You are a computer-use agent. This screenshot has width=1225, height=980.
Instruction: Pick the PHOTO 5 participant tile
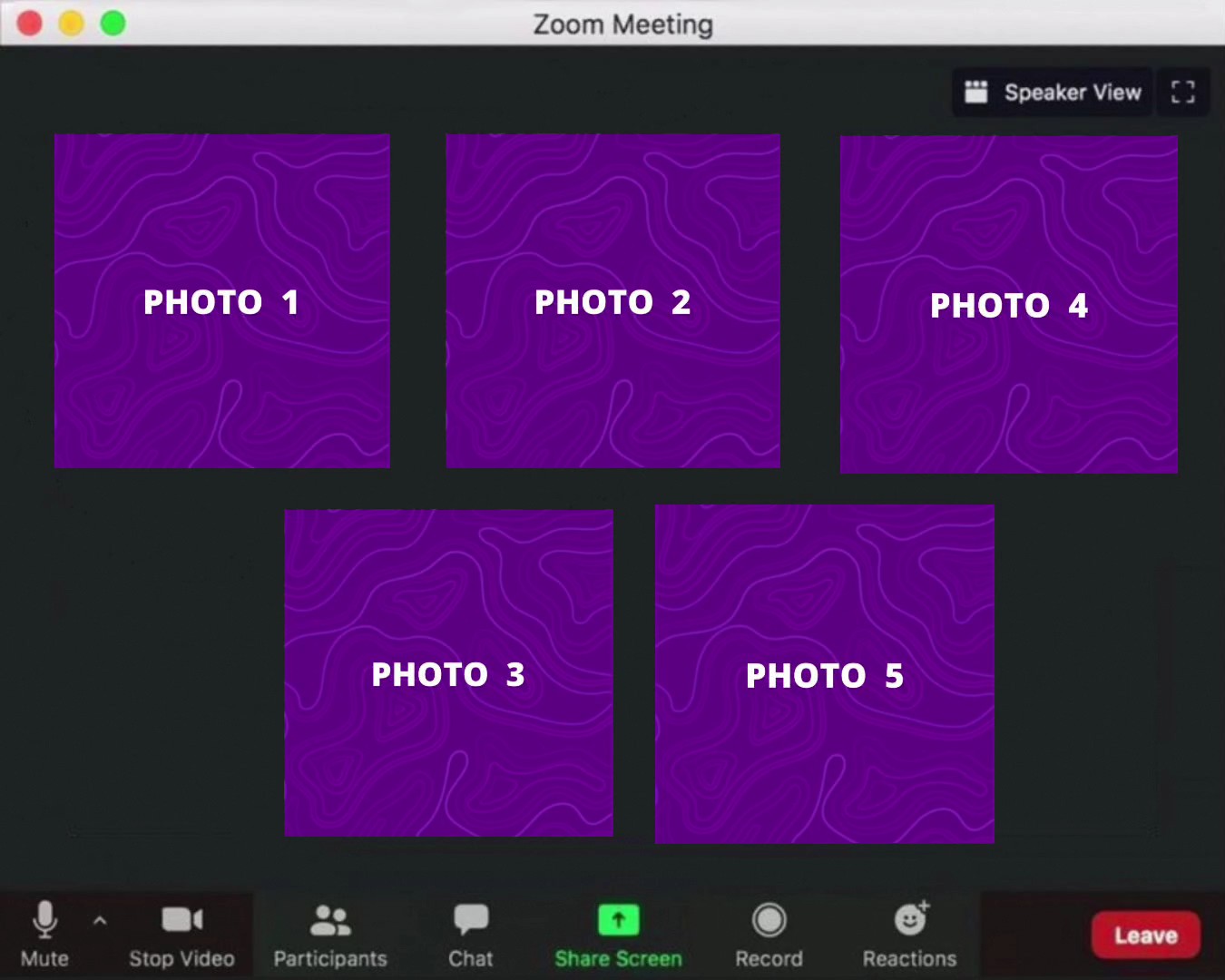point(824,674)
